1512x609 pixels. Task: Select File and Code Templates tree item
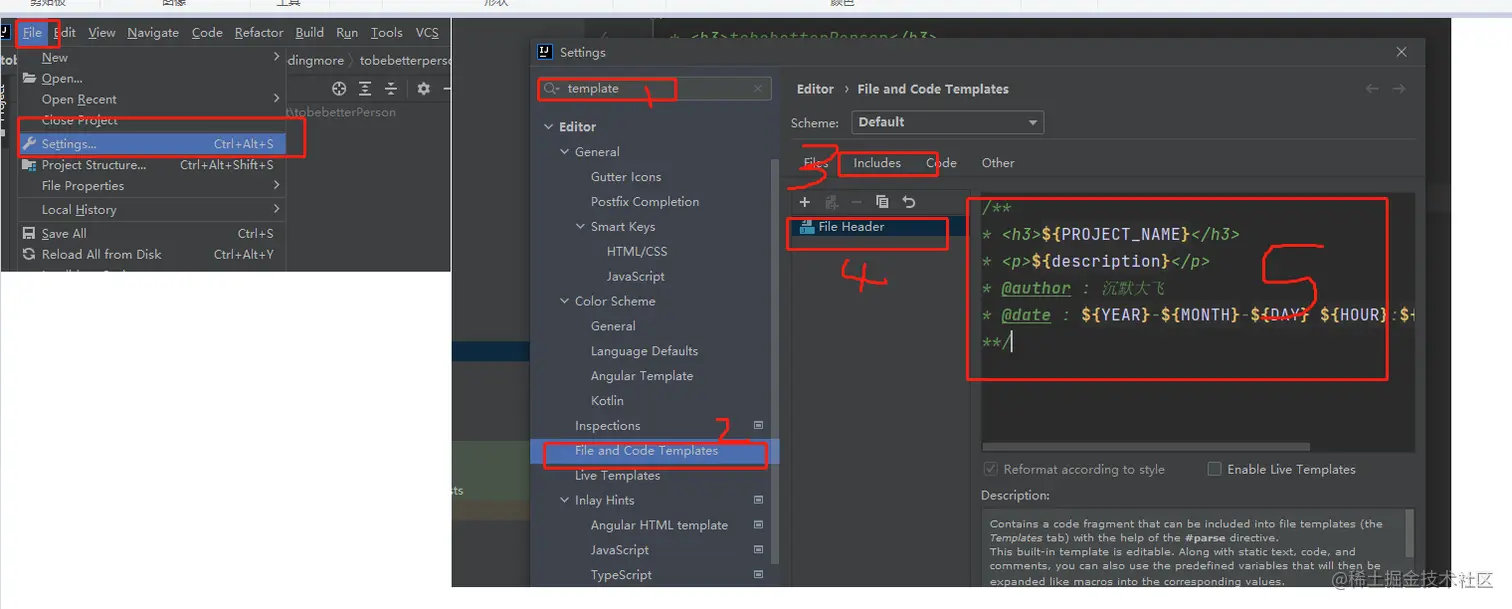click(x=646, y=451)
